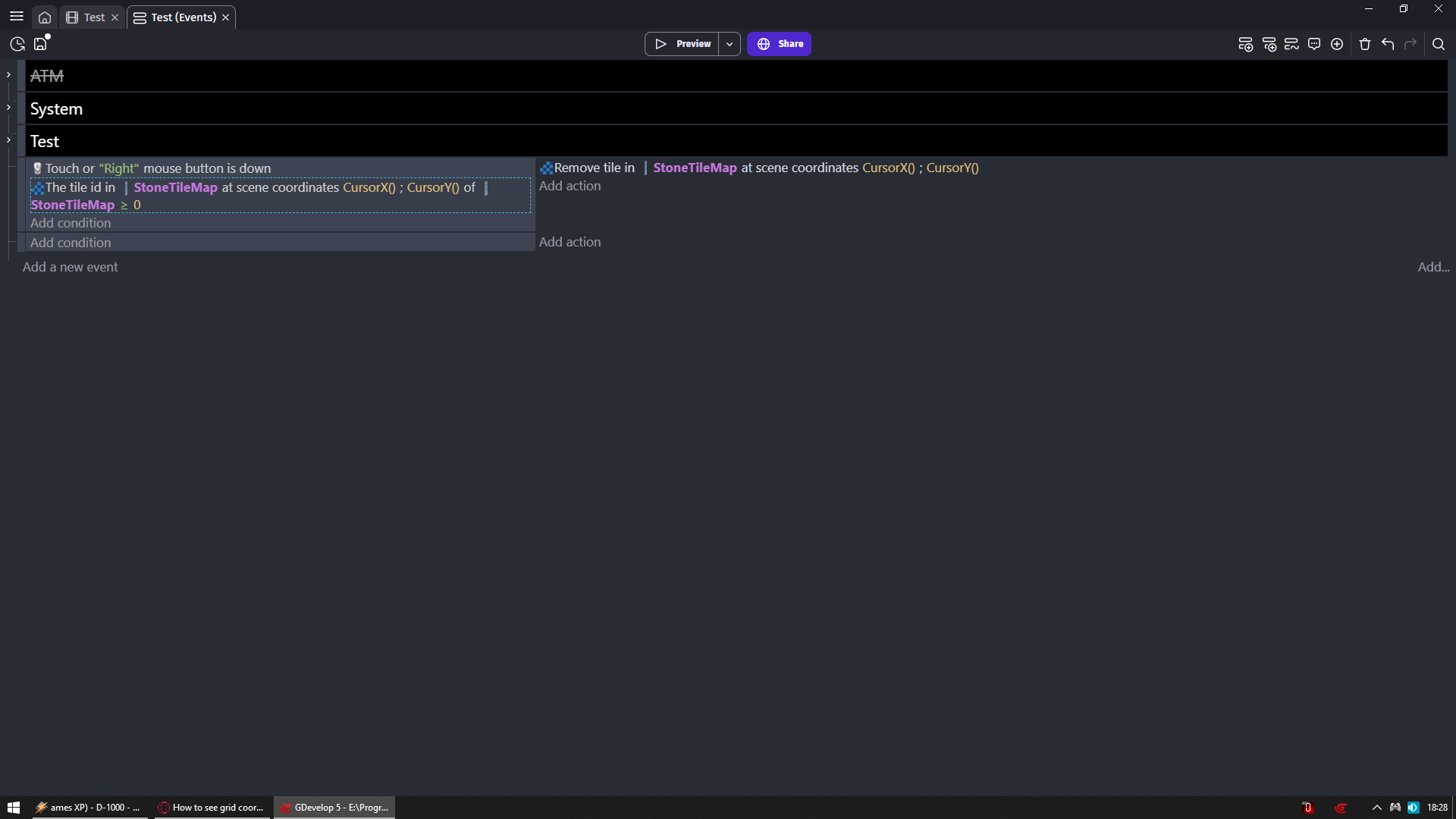
Task: Click the trash delete icon
Action: click(x=1365, y=44)
